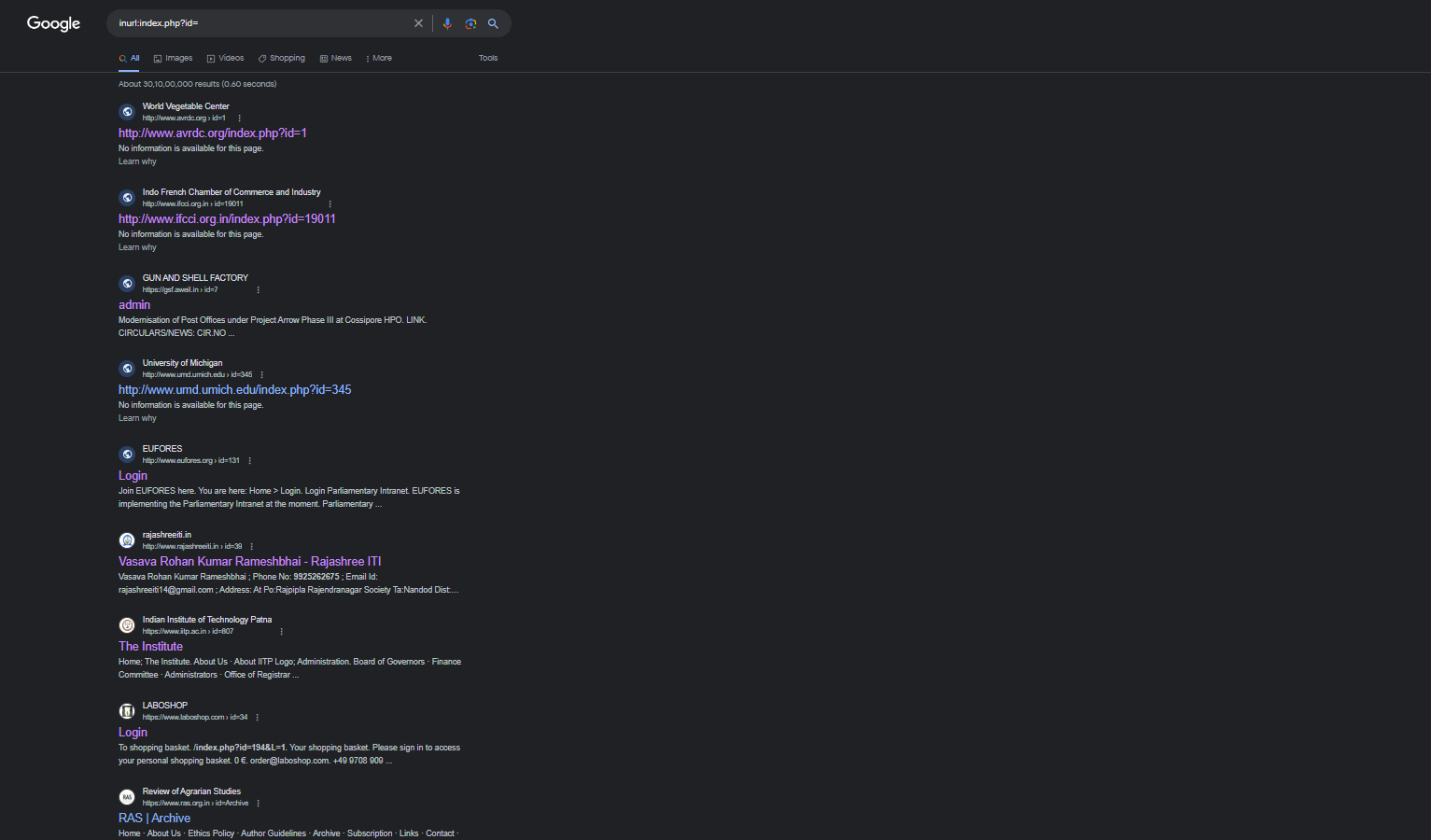This screenshot has height=840, width=1431.
Task: Click Indo French Chamber of Commerce favicon
Action: [127, 198]
